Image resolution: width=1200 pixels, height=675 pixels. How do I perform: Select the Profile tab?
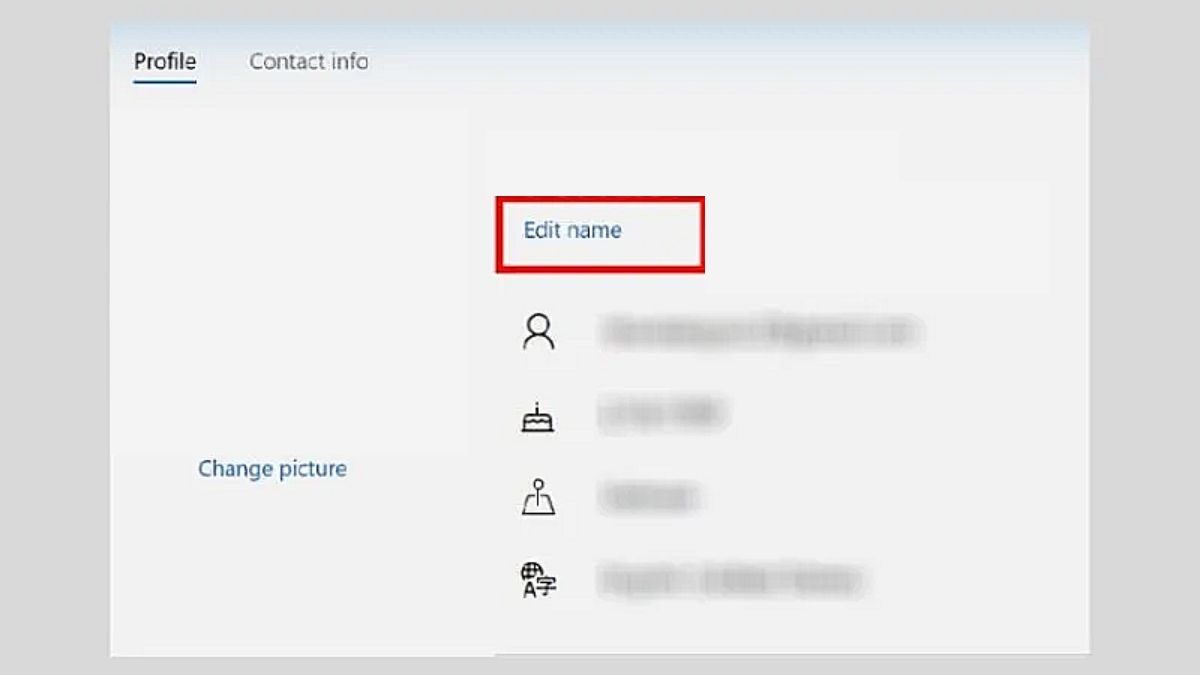coord(164,60)
